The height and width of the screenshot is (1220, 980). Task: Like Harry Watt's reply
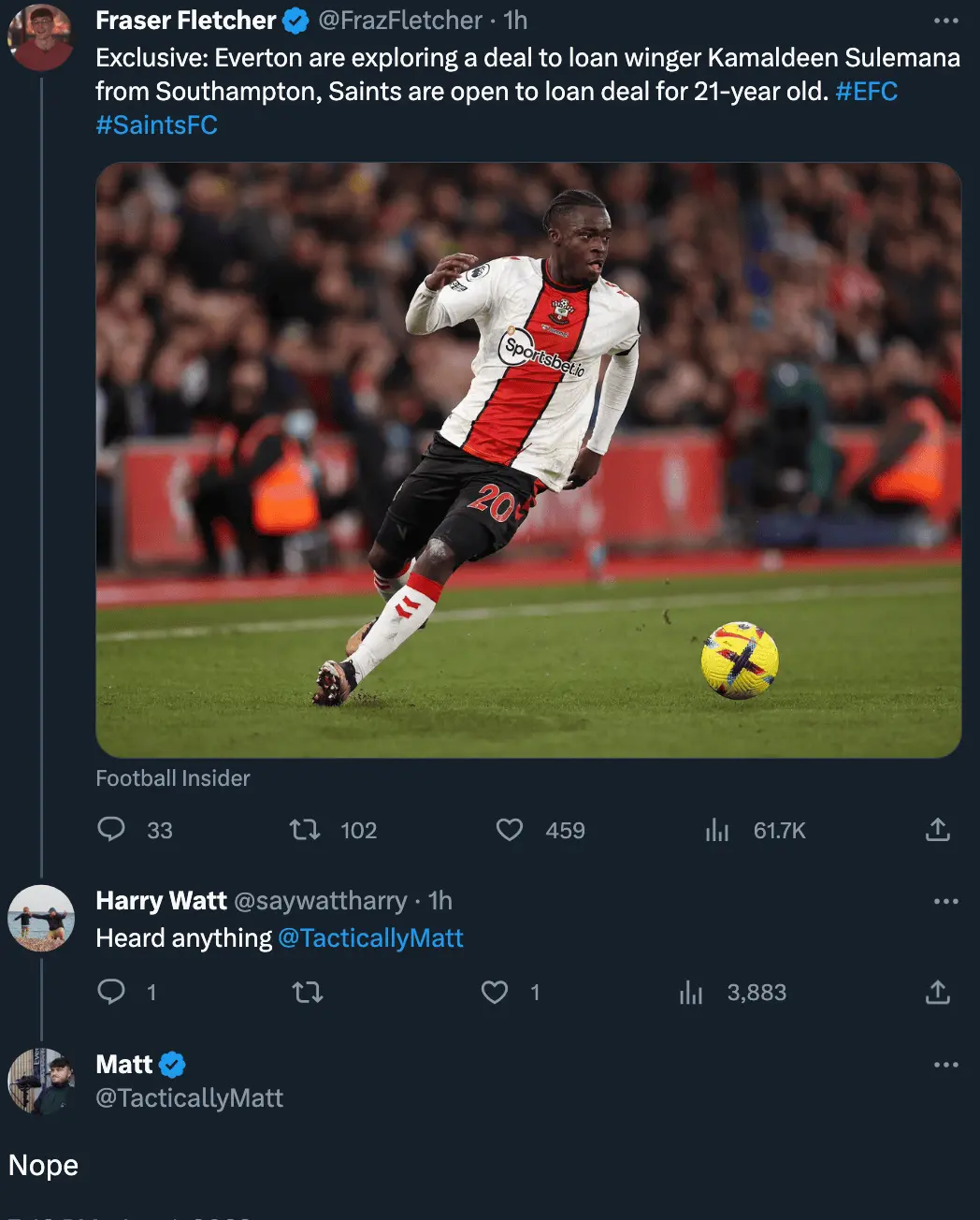pos(495,992)
